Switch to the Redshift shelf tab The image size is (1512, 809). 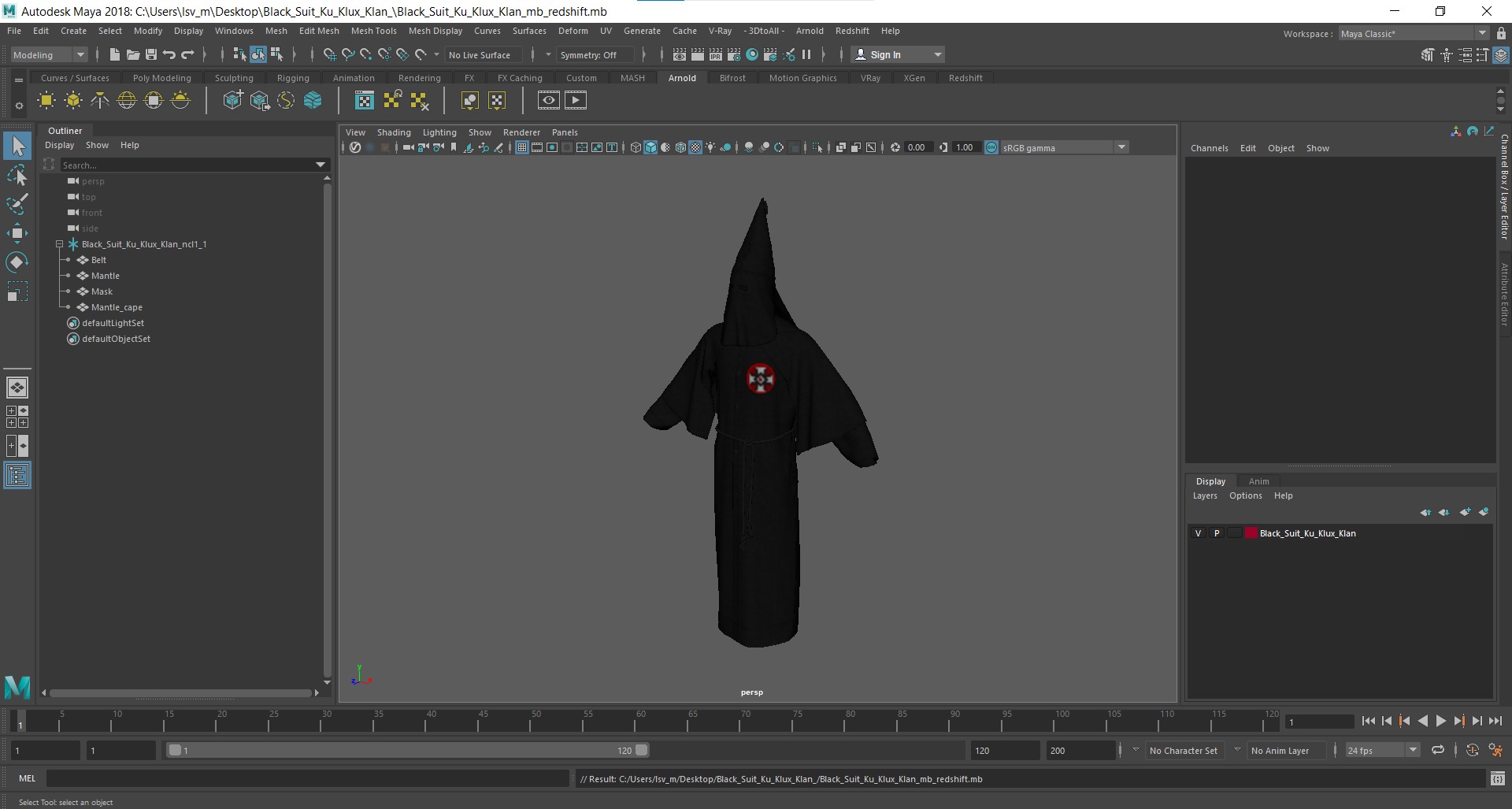[965, 78]
